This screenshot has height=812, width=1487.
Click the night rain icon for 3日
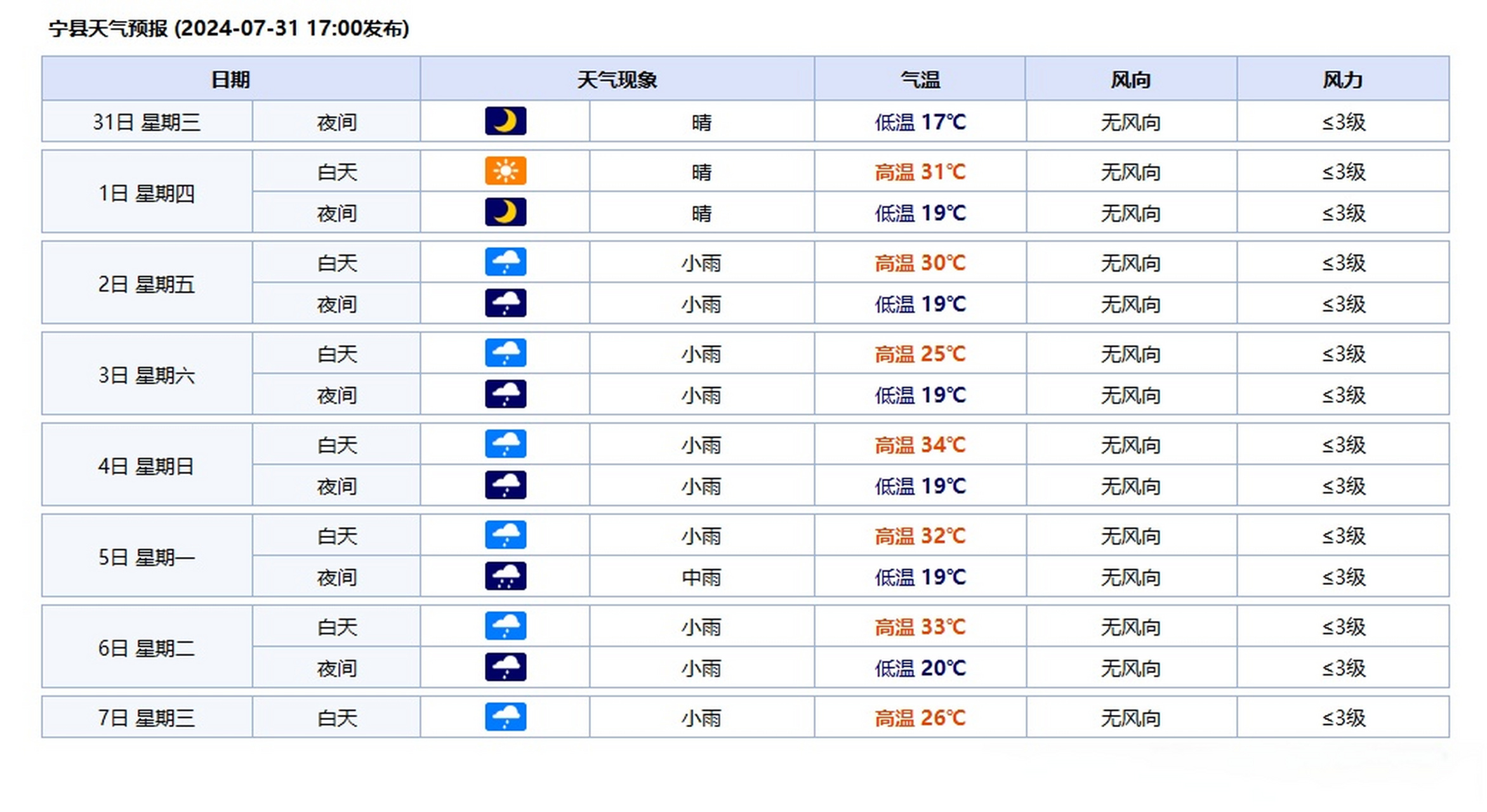(x=505, y=394)
